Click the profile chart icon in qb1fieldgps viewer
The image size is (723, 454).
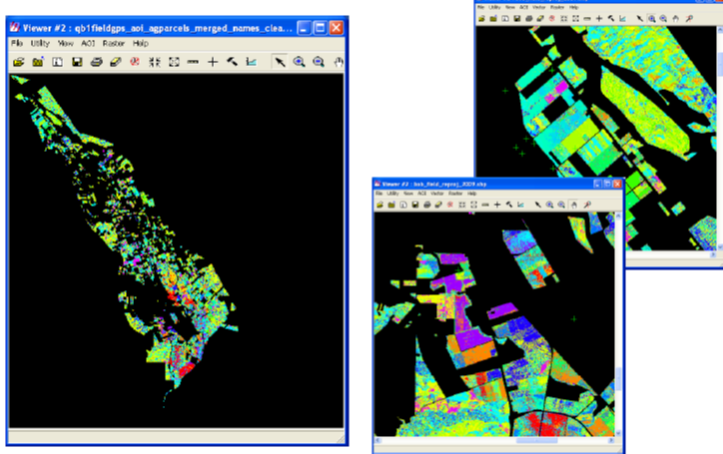251,62
